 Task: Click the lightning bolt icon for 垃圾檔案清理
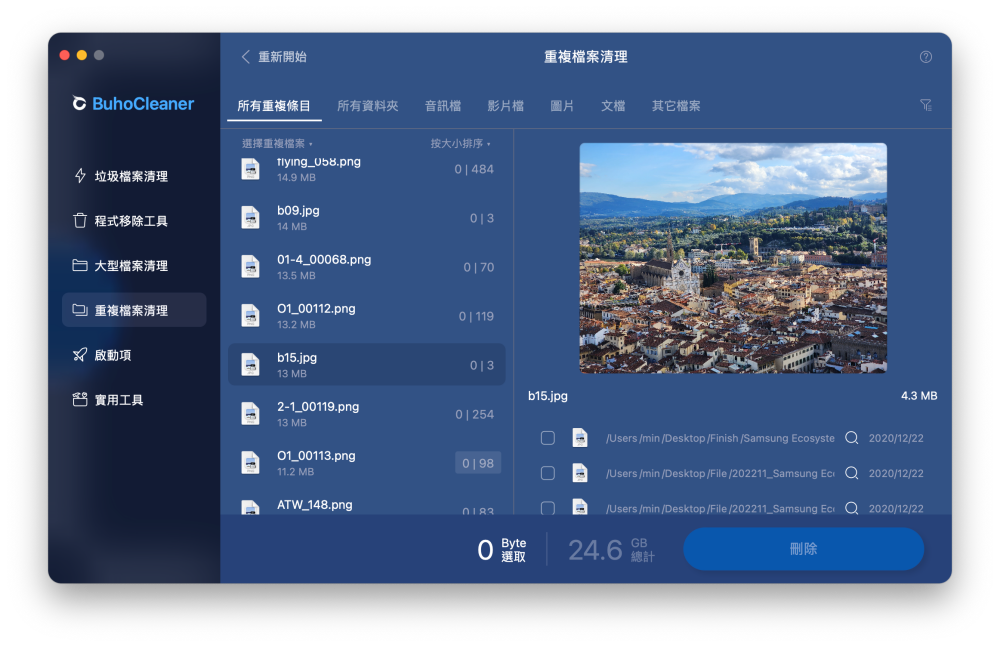coord(80,175)
